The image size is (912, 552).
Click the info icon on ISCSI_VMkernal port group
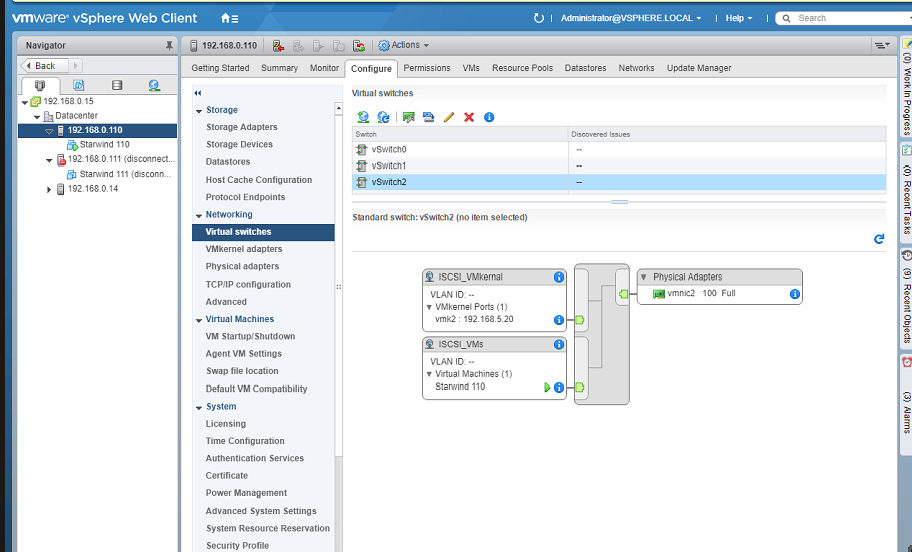559,277
